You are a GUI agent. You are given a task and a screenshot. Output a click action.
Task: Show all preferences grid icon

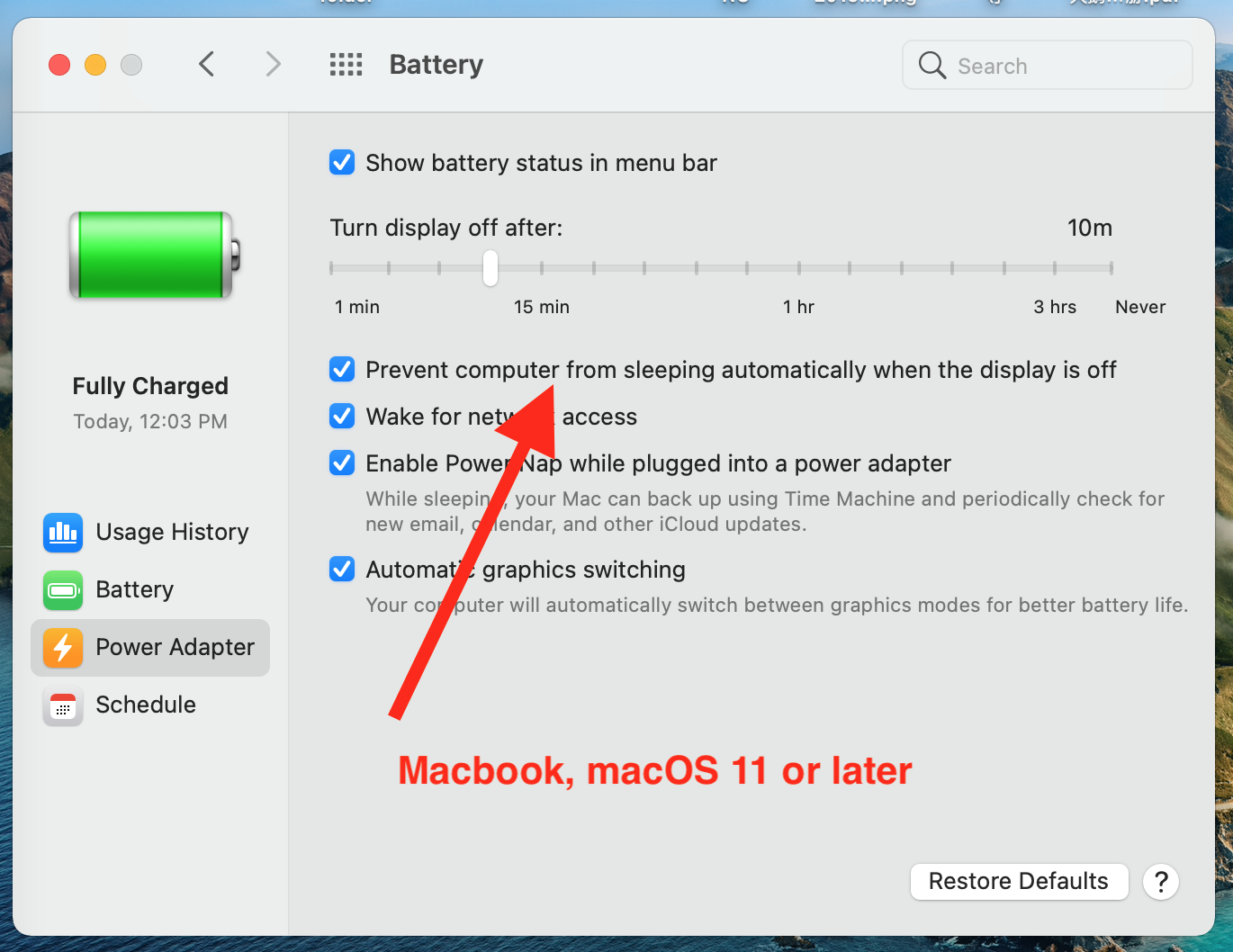(x=346, y=65)
